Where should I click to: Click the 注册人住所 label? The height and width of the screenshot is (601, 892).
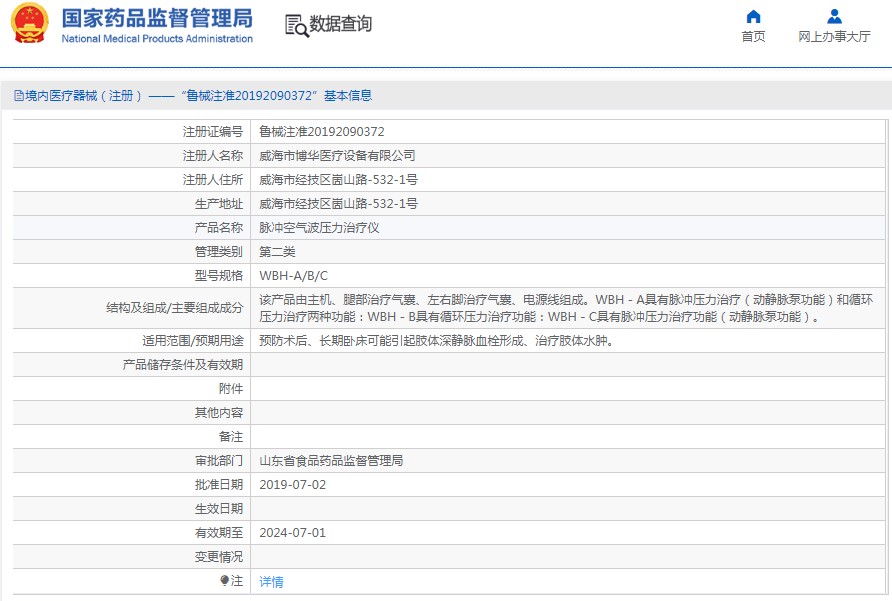click(213, 179)
